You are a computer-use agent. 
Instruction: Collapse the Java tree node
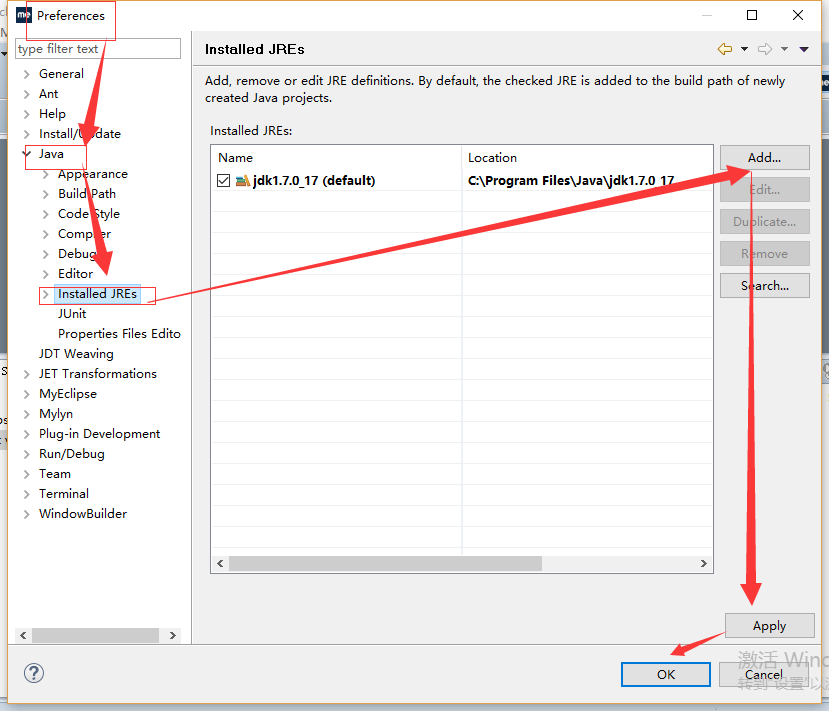[26, 154]
